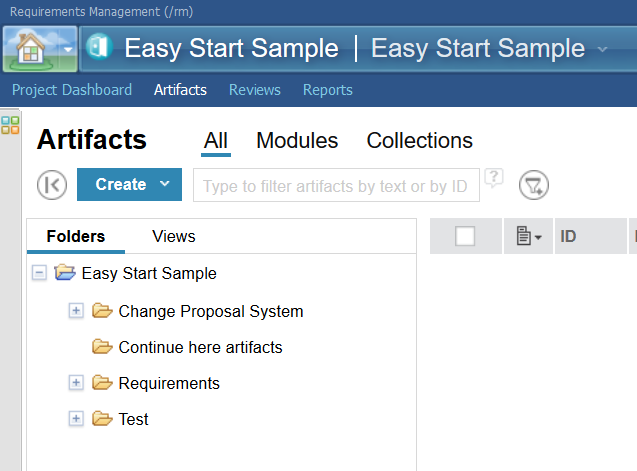The image size is (637, 471).
Task: Click the help question mark icon
Action: (x=493, y=178)
